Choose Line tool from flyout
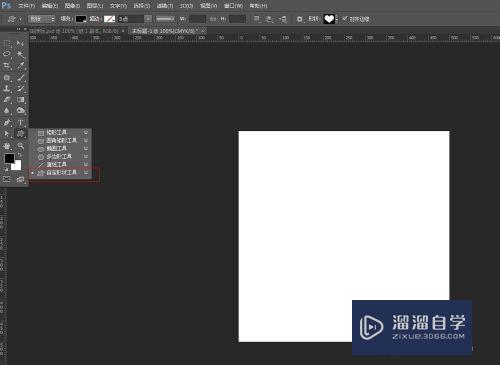Viewport: 500px width, 365px height. [x=60, y=164]
